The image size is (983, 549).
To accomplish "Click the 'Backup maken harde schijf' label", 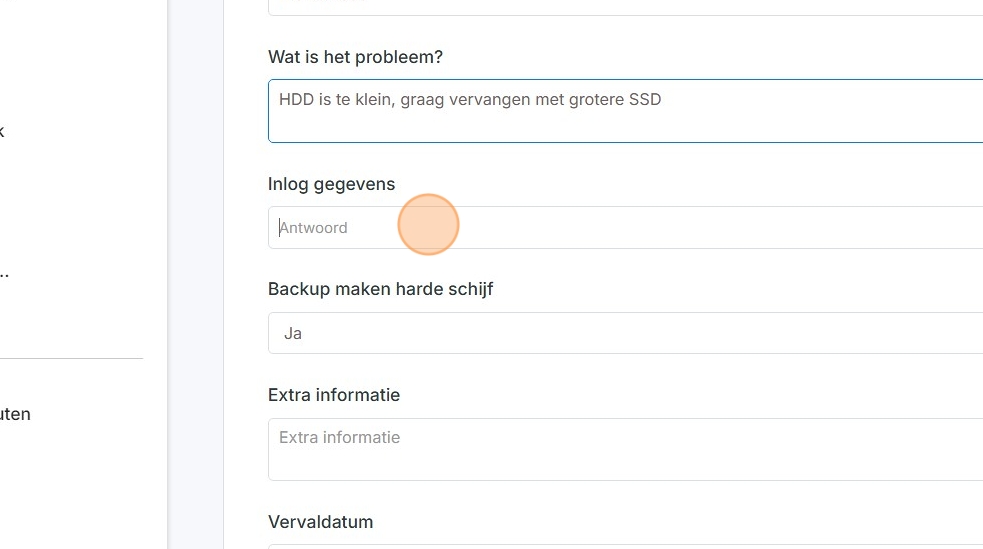I will tap(380, 289).
